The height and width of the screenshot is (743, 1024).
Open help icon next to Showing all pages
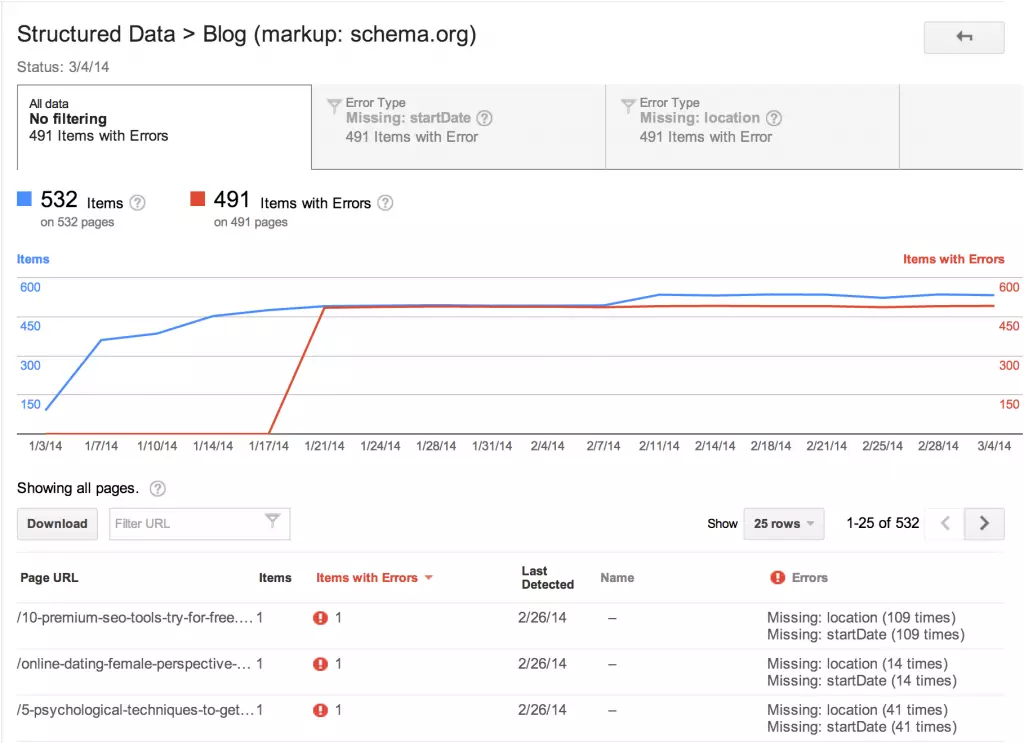tap(157, 488)
